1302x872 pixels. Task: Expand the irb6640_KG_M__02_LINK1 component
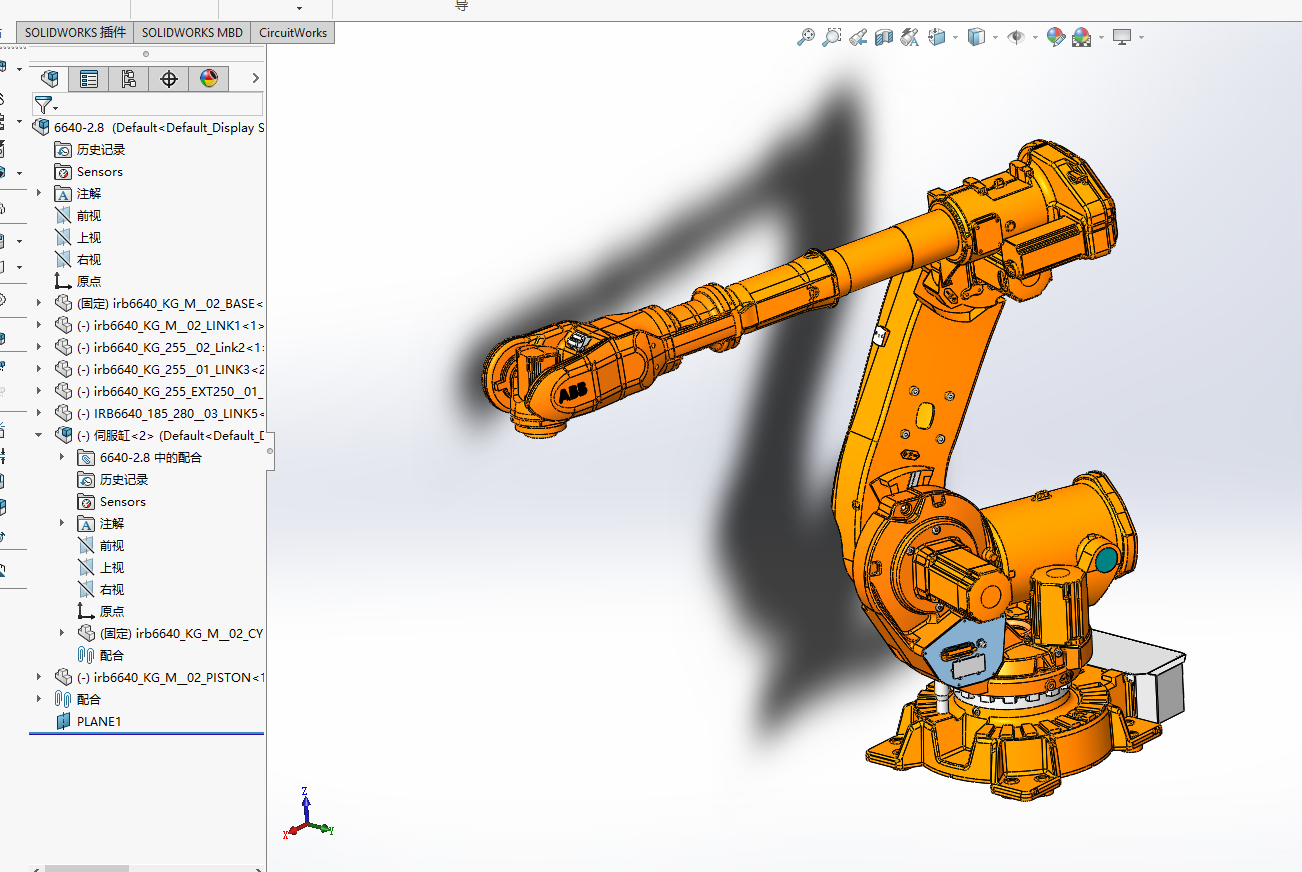pyautogui.click(x=39, y=325)
